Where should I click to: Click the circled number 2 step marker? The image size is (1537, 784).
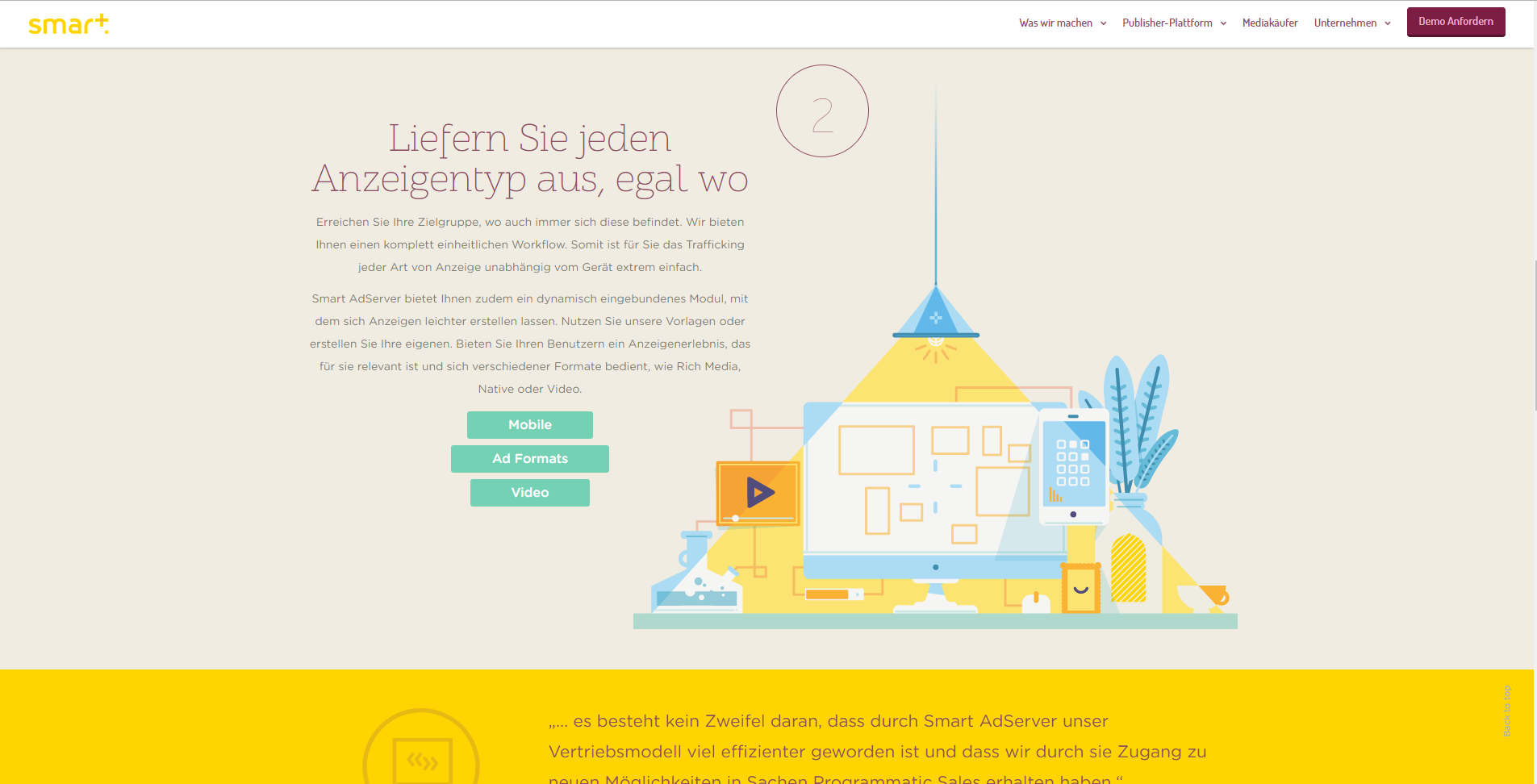click(822, 111)
